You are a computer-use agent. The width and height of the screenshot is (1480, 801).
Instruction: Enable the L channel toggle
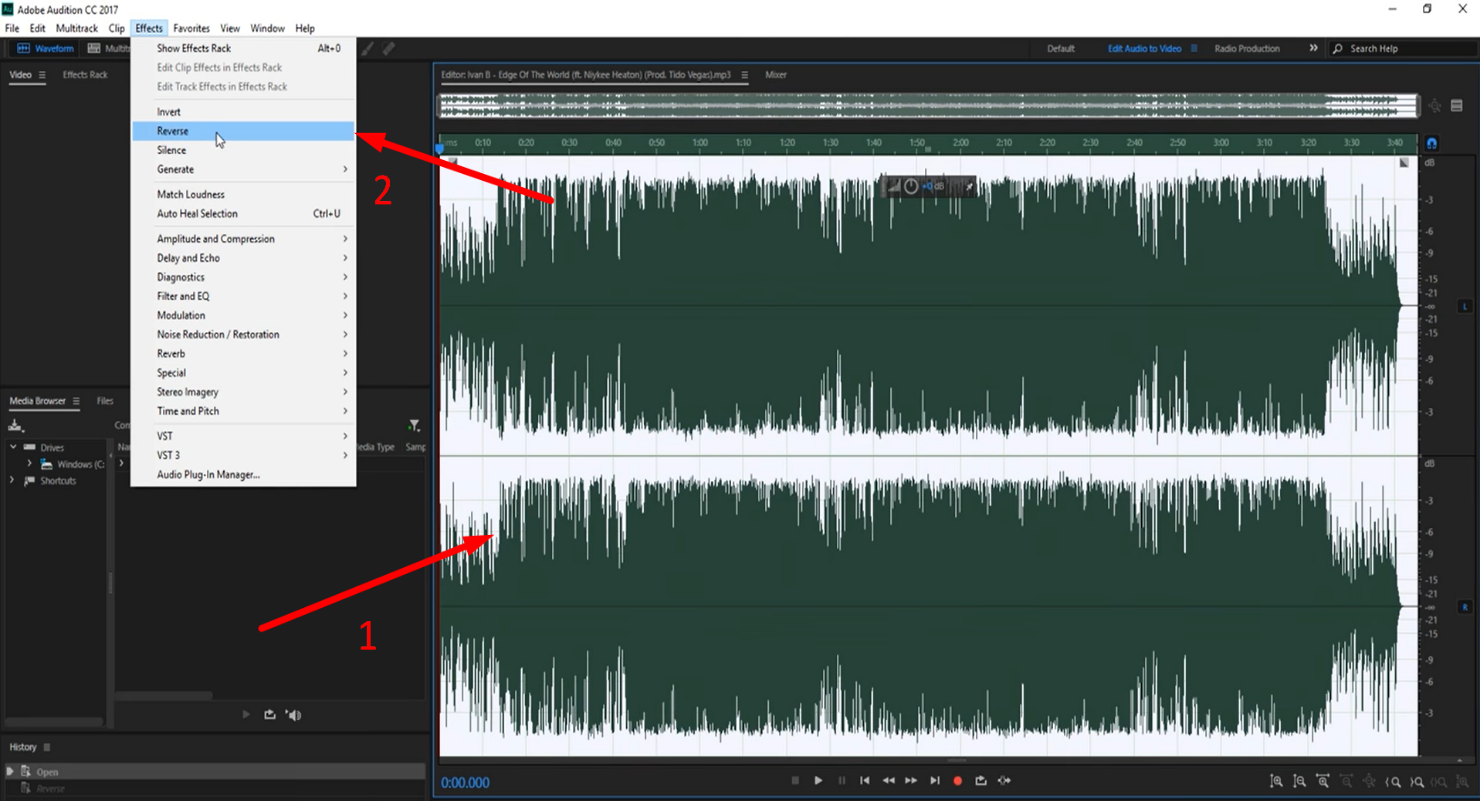pos(1464,305)
